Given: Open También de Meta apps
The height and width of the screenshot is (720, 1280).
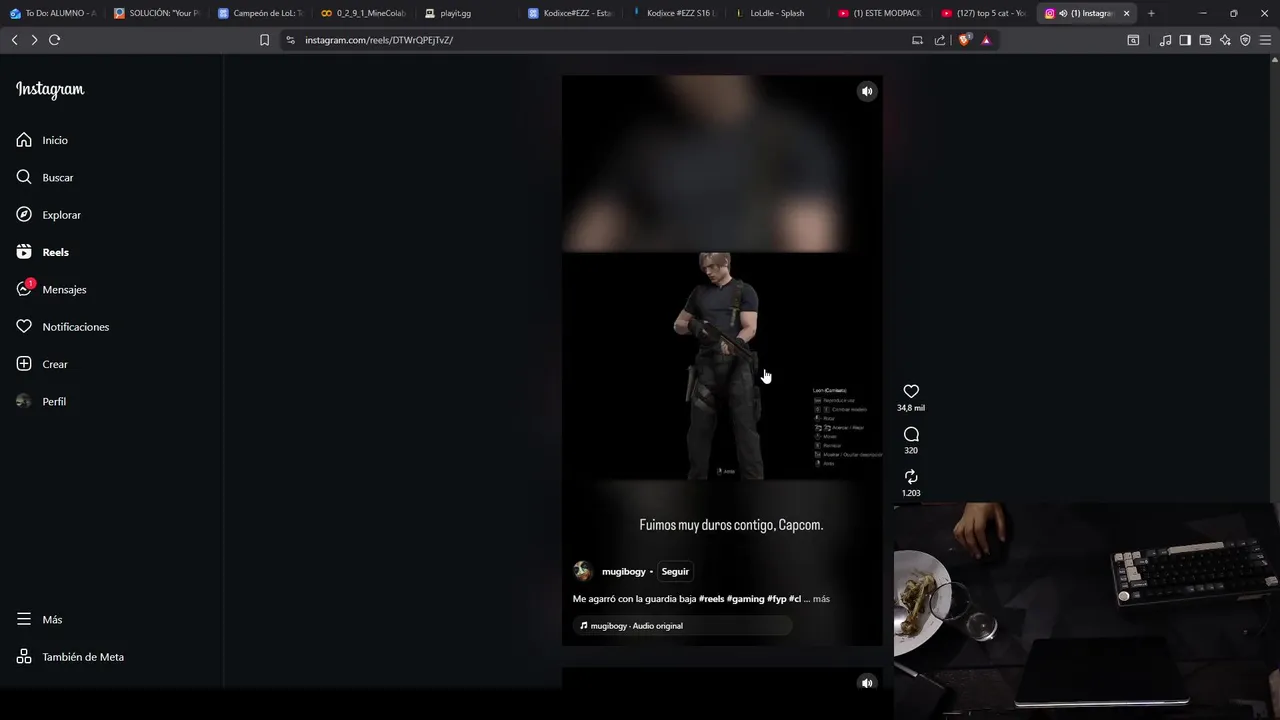Looking at the screenshot, I should point(70,657).
